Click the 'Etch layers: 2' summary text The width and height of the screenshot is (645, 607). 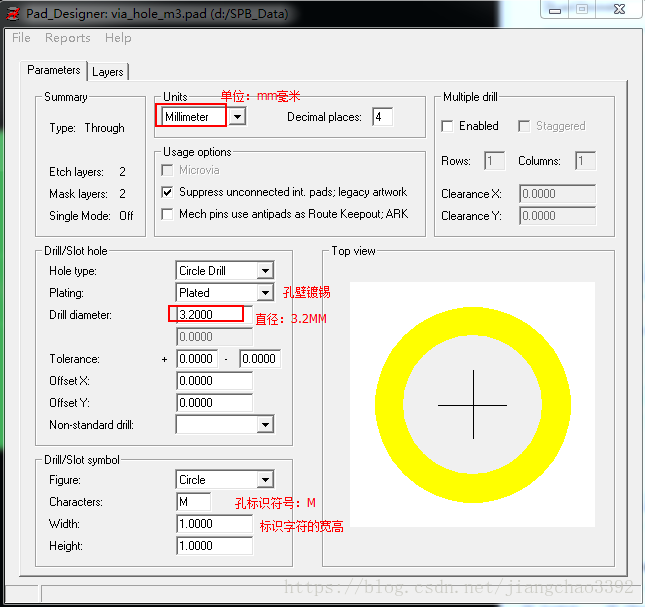(x=87, y=172)
